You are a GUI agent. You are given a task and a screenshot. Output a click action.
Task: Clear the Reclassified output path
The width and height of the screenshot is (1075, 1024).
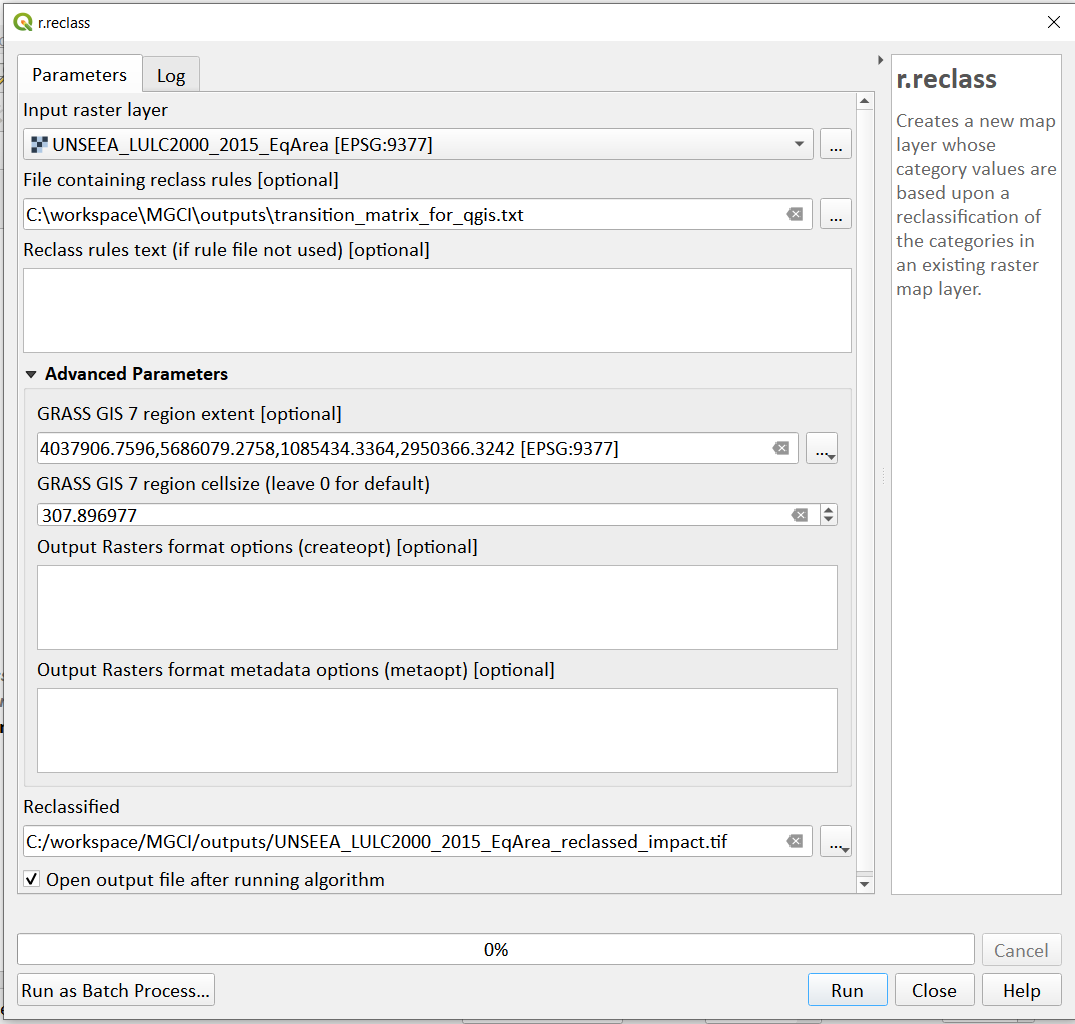795,841
